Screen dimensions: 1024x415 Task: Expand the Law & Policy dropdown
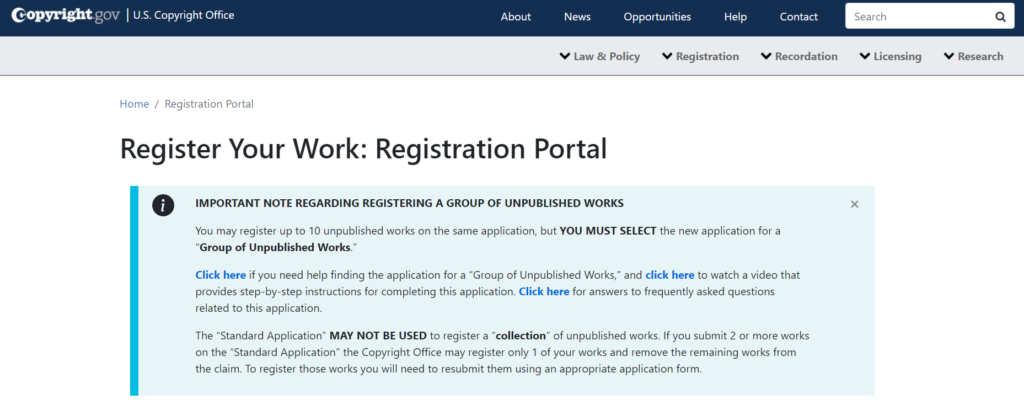600,56
